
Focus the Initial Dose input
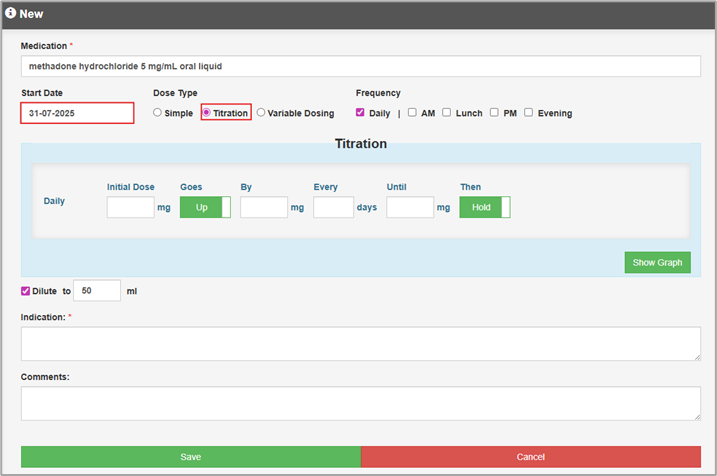point(130,207)
